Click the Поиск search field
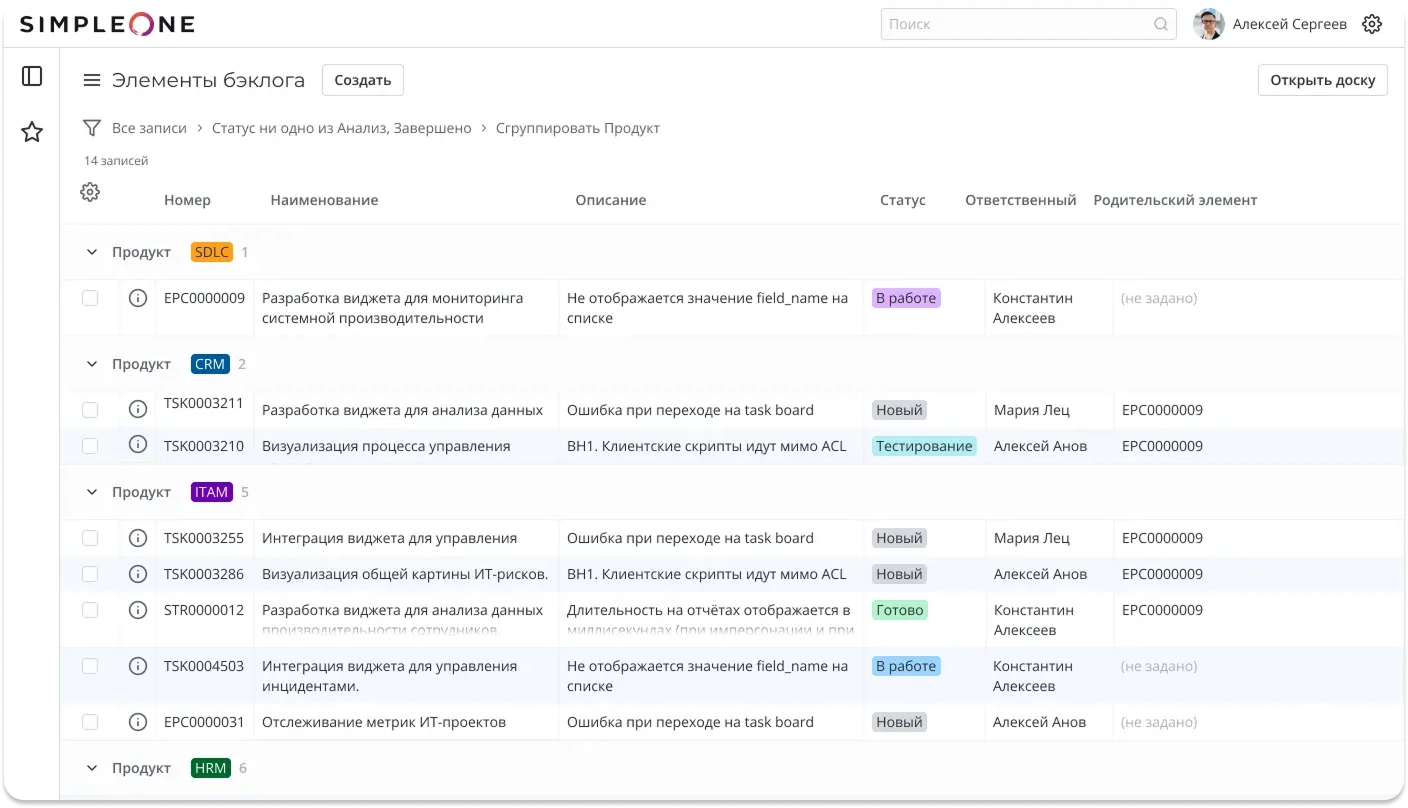1408x808 pixels. click(x=1015, y=24)
